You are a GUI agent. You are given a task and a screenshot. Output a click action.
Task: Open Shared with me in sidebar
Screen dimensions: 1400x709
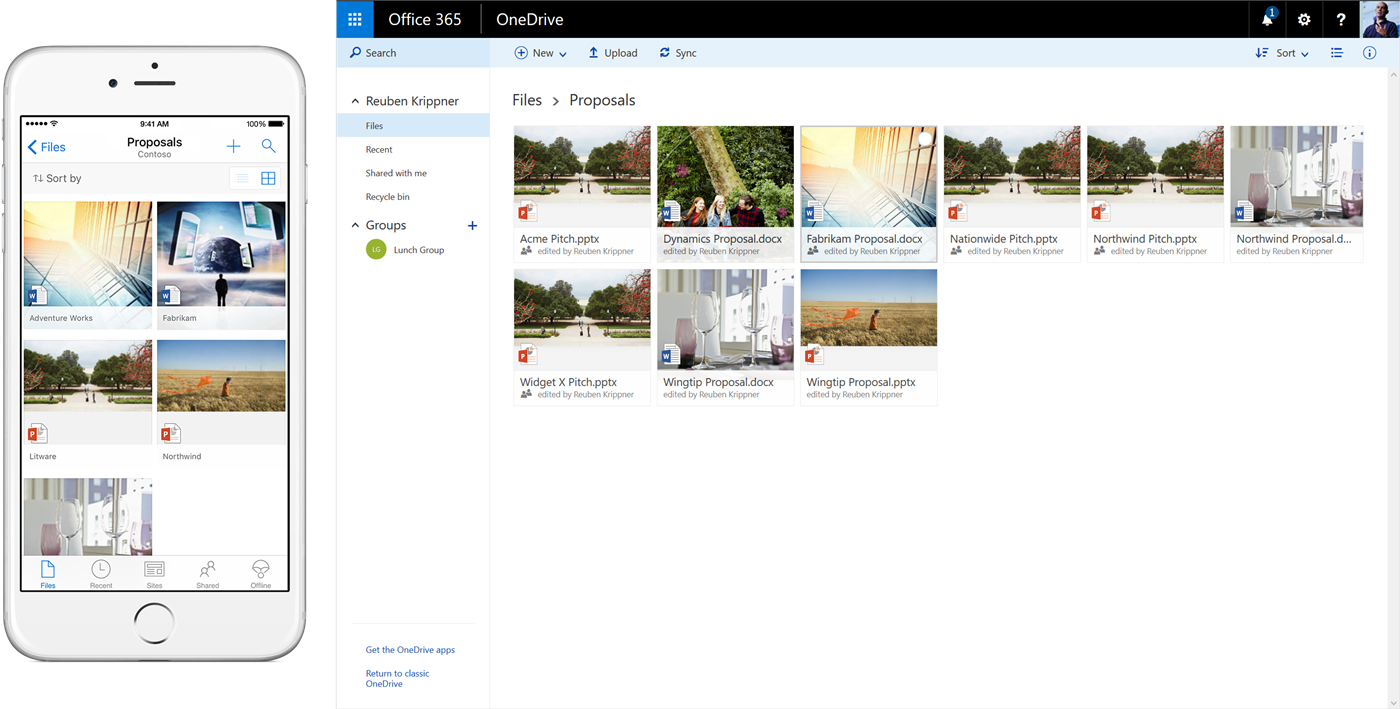(396, 173)
